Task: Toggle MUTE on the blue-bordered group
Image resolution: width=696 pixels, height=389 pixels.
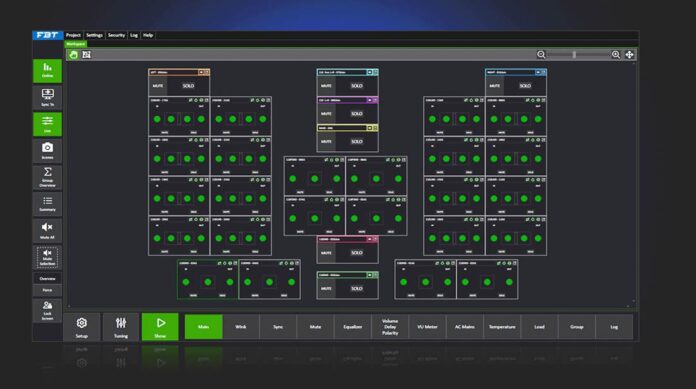Action: [x=495, y=86]
